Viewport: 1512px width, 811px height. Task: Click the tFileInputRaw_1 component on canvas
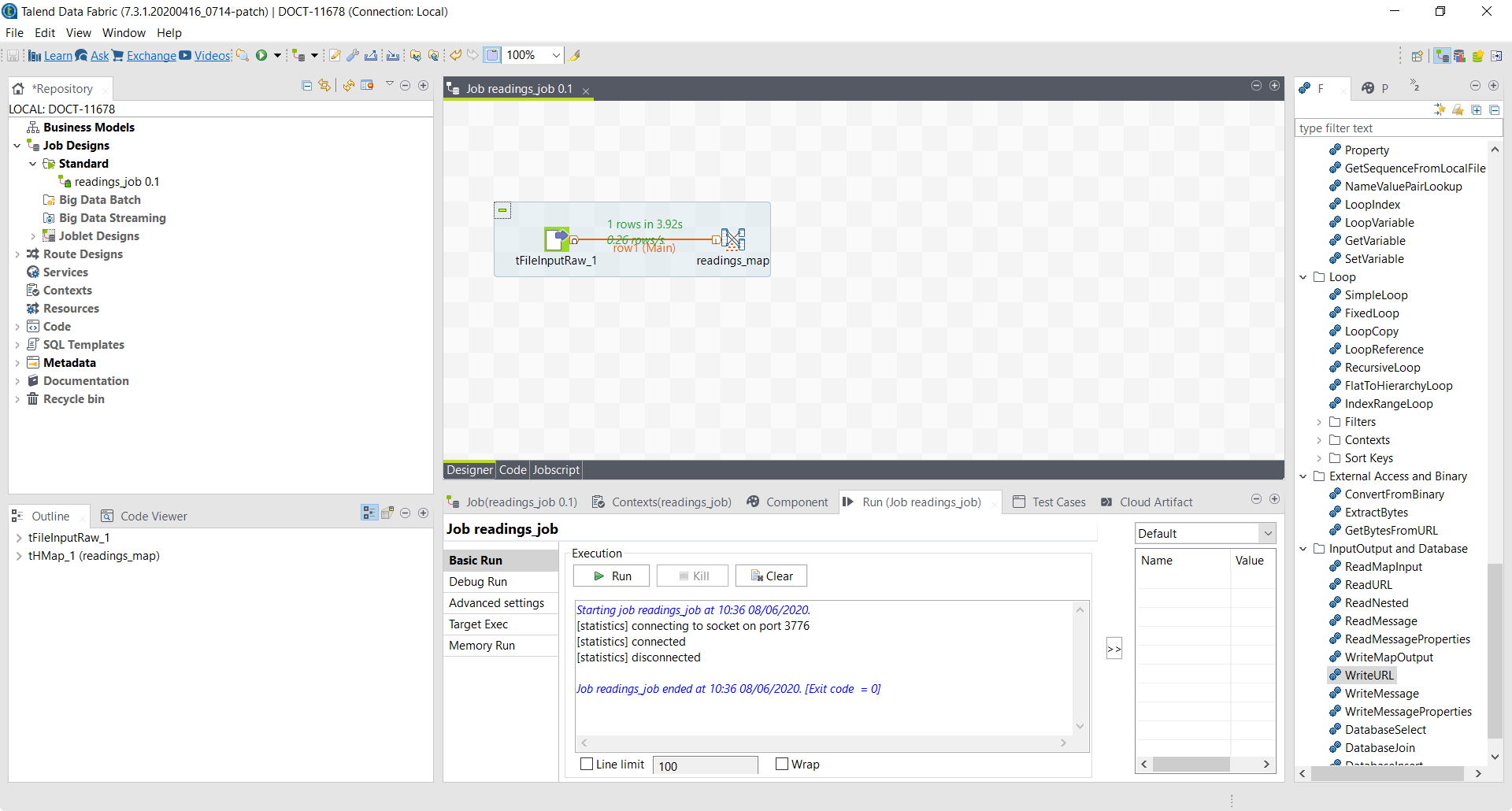pyautogui.click(x=556, y=239)
